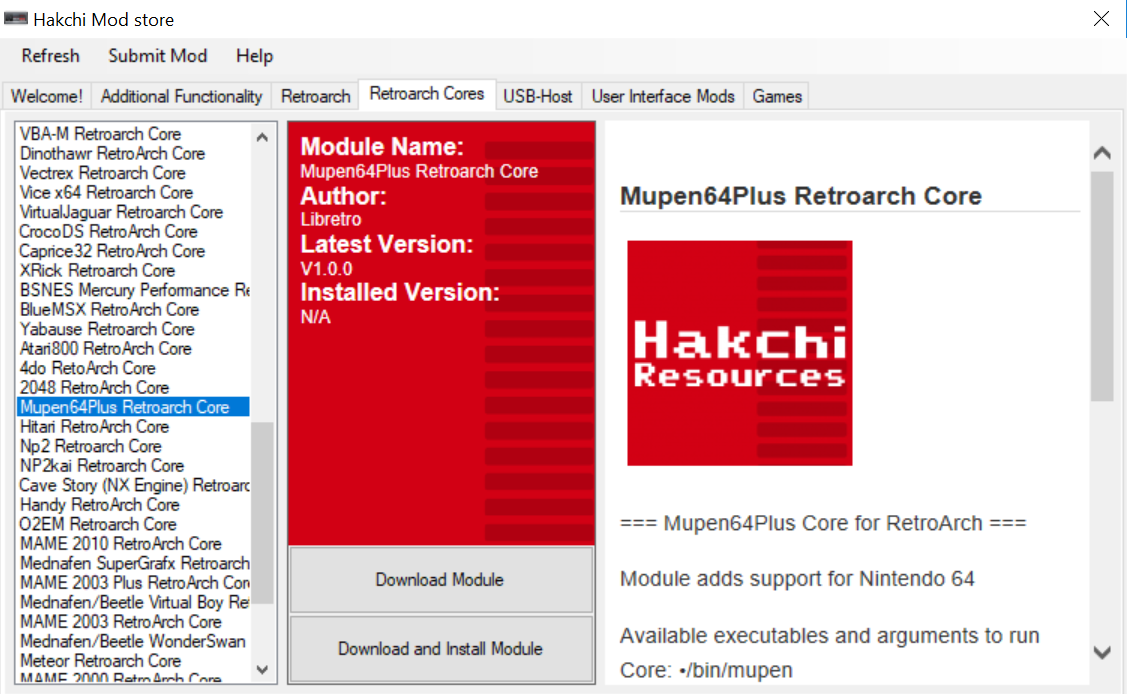Click the Download Module button
1127x694 pixels.
click(x=441, y=580)
